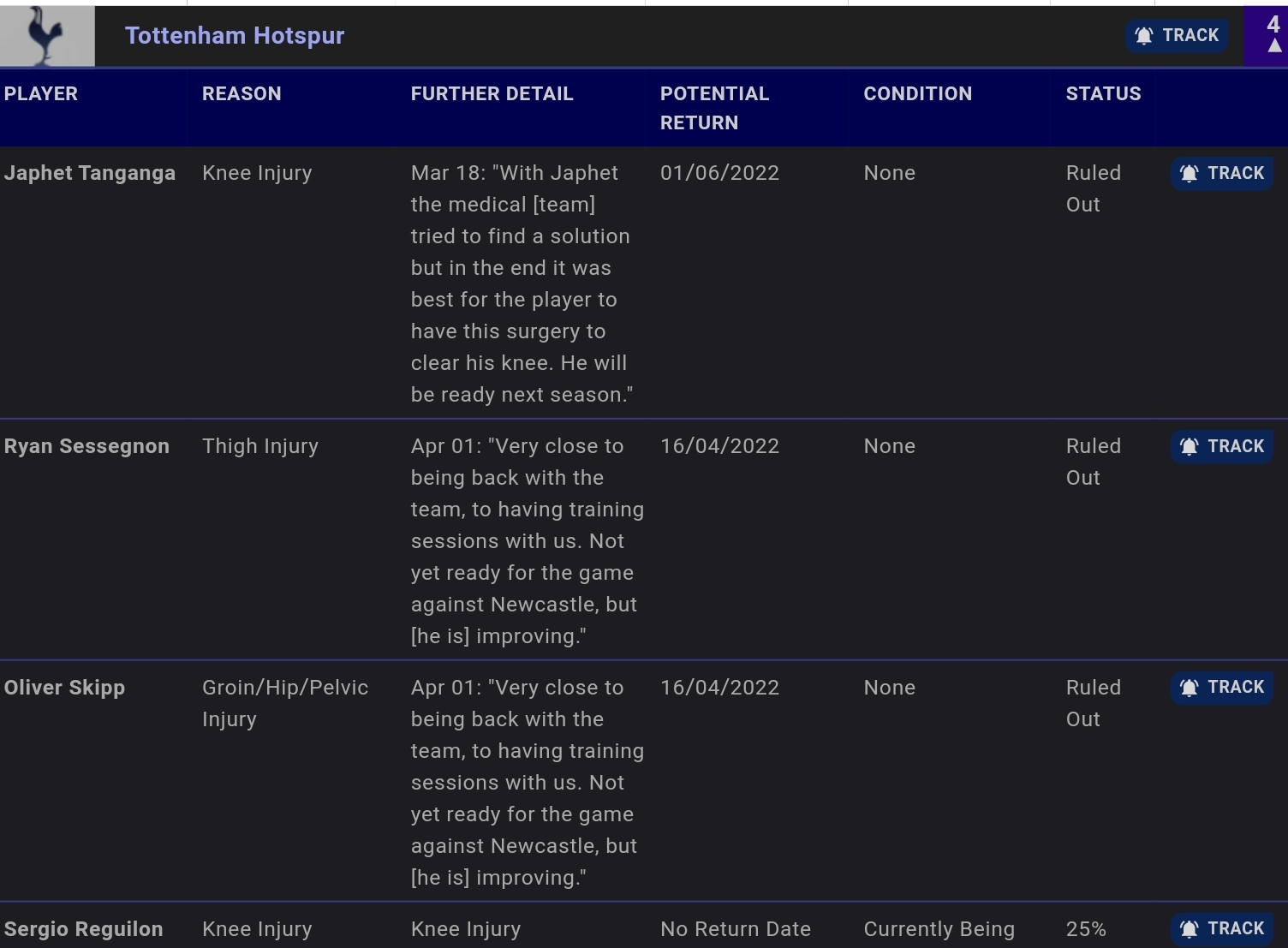The image size is (1288, 948).
Task: Select Reguilon's Currently Being condition text
Action: click(x=939, y=929)
